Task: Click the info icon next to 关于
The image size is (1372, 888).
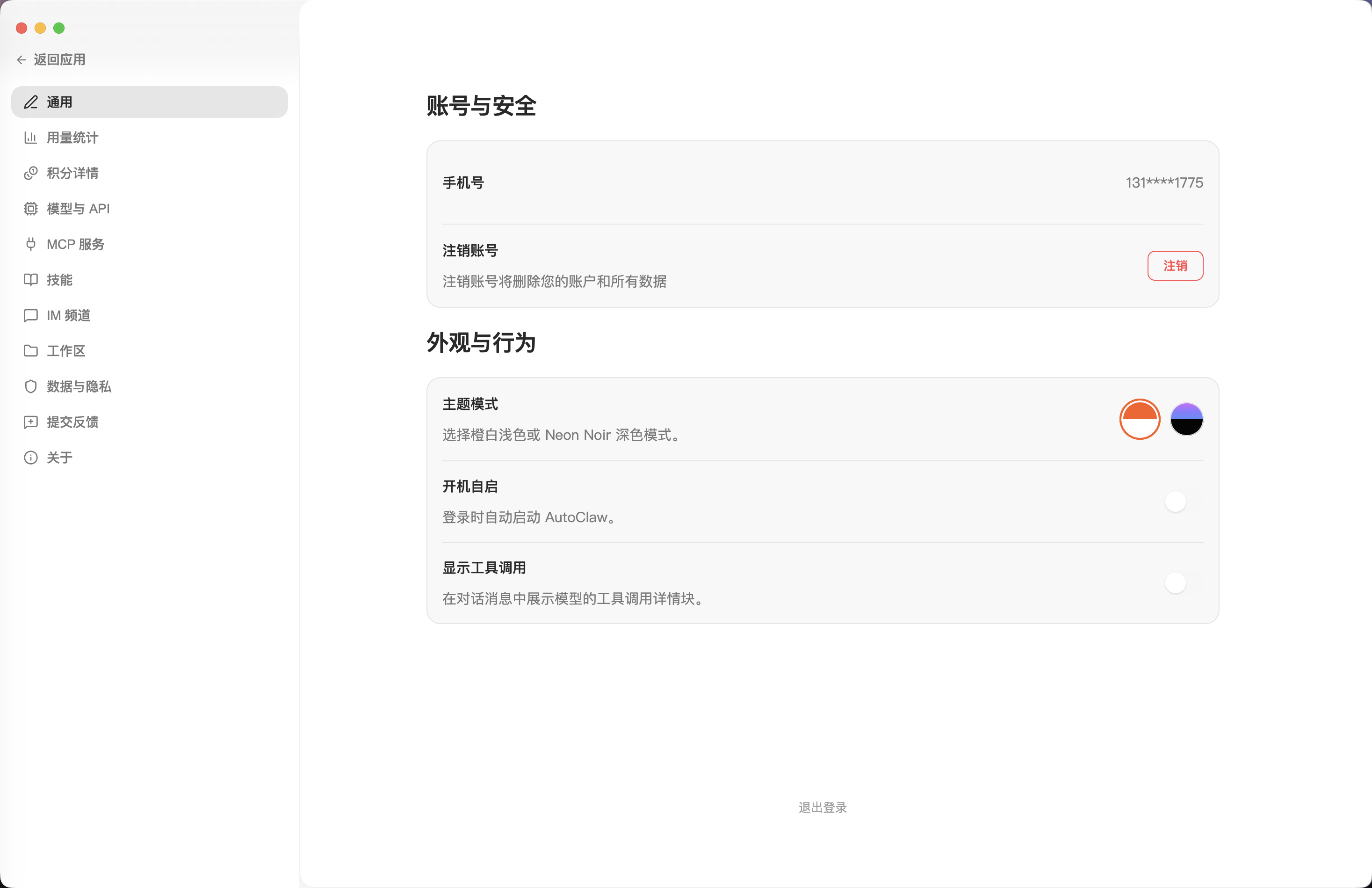Action: pyautogui.click(x=30, y=457)
